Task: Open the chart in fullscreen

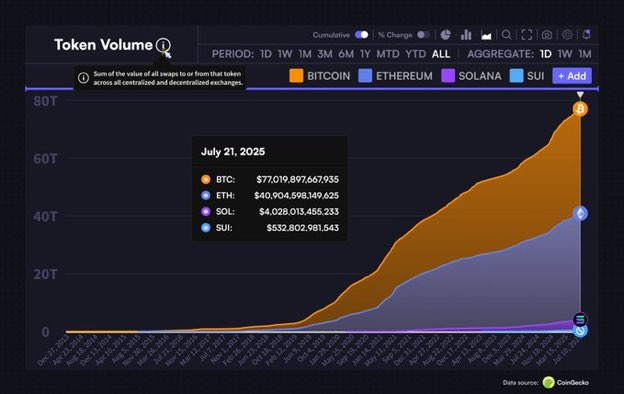Action: tap(526, 35)
